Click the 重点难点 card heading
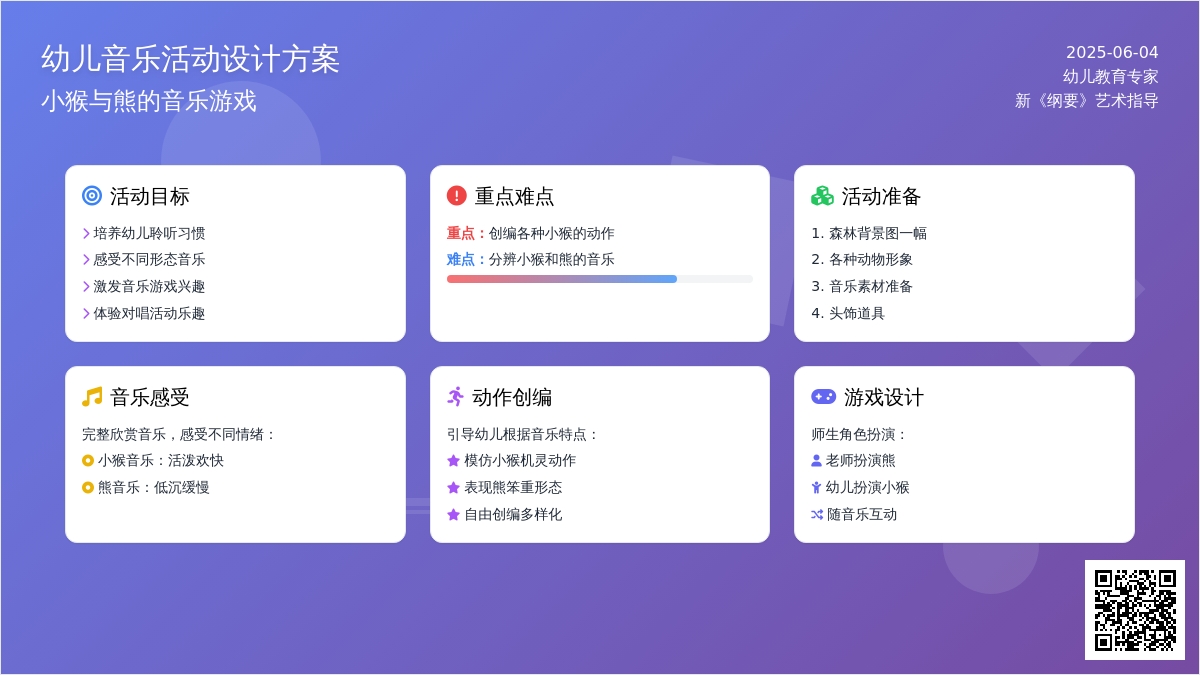The height and width of the screenshot is (675, 1200). pyautogui.click(x=515, y=196)
